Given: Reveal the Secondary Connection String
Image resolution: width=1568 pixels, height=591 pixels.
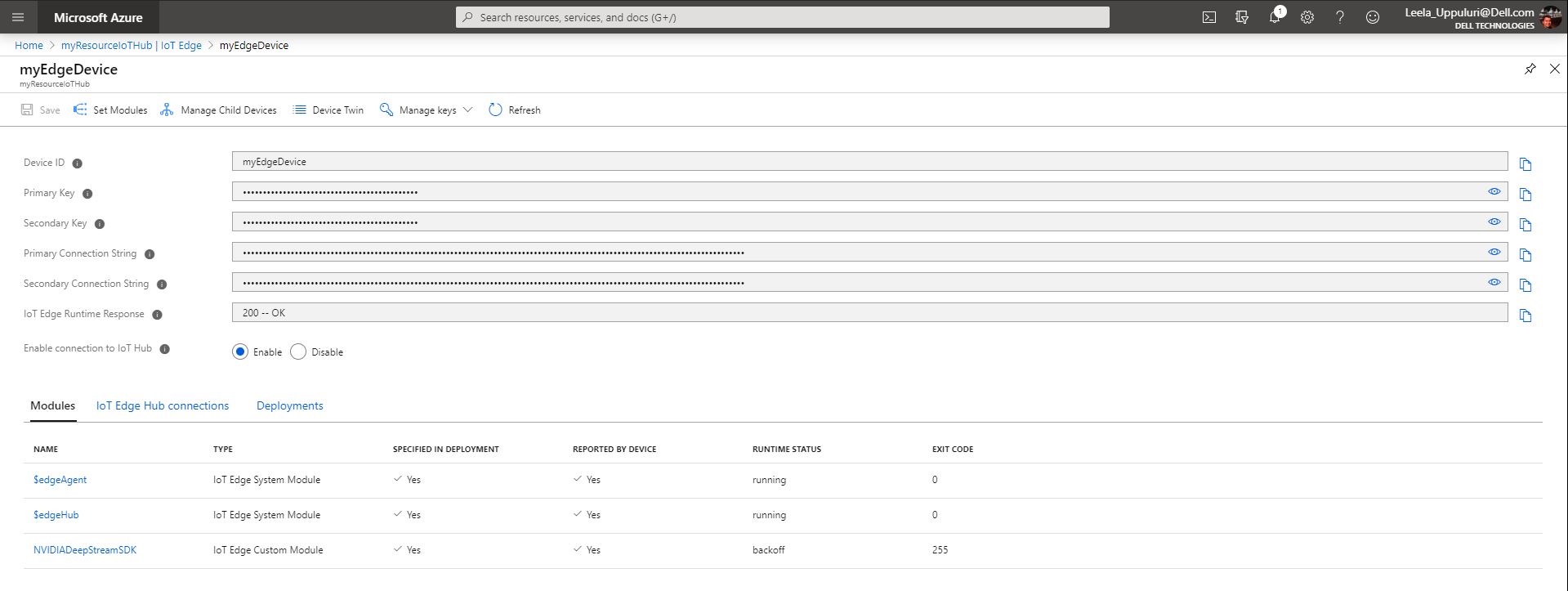Looking at the screenshot, I should click(1494, 282).
